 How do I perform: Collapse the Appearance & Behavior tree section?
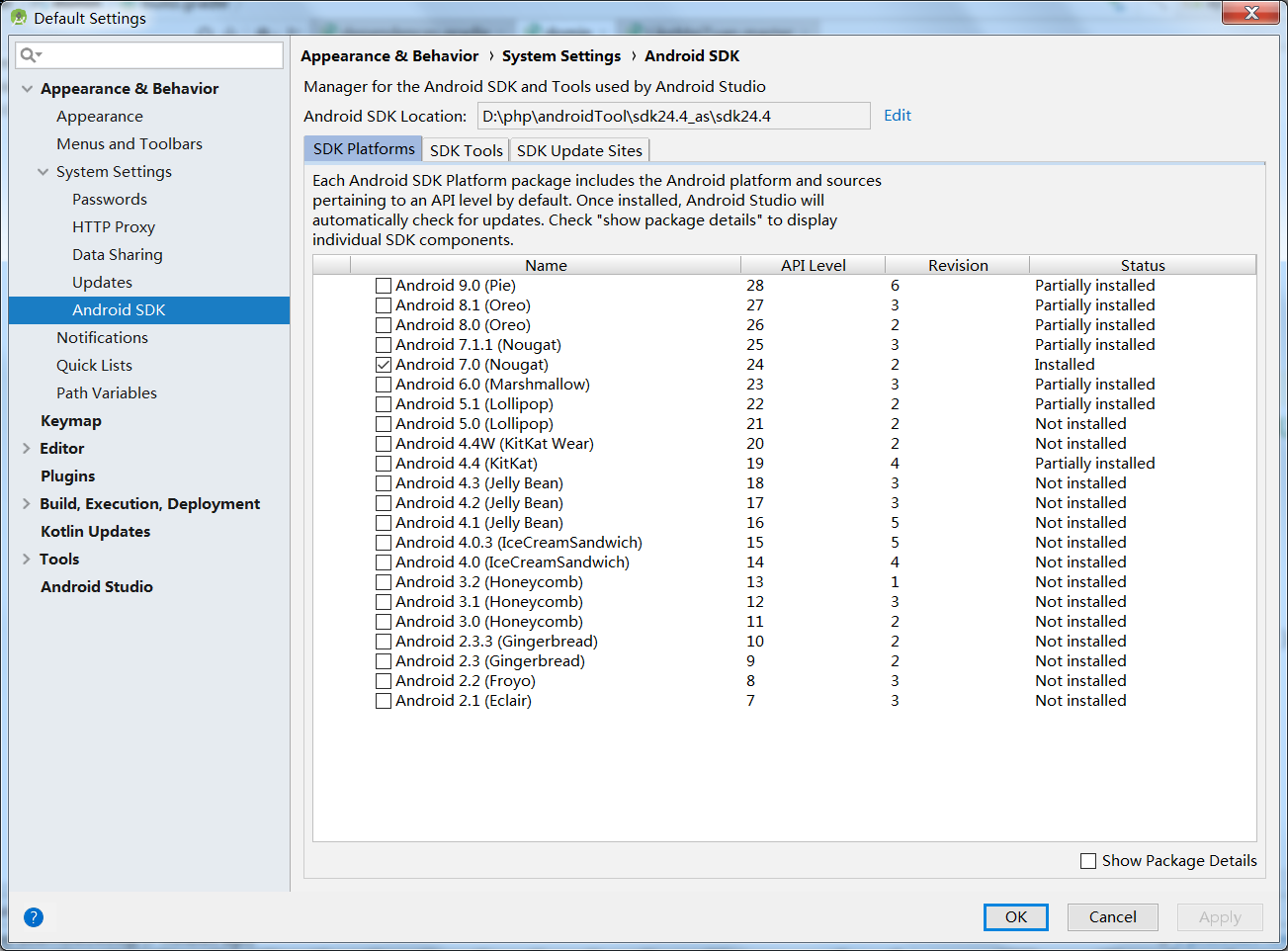pyautogui.click(x=28, y=89)
